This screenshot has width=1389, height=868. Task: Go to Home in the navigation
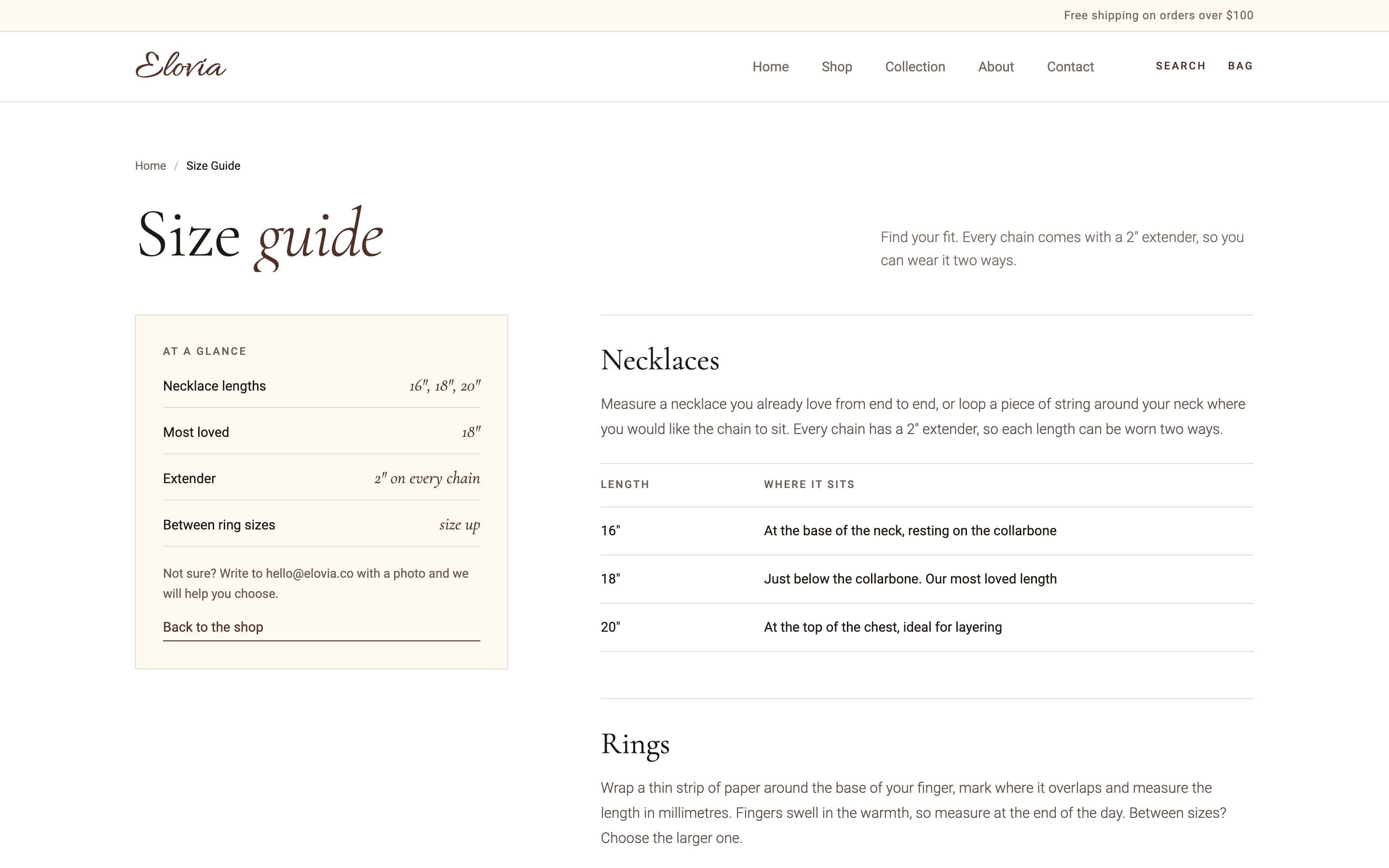click(x=770, y=67)
